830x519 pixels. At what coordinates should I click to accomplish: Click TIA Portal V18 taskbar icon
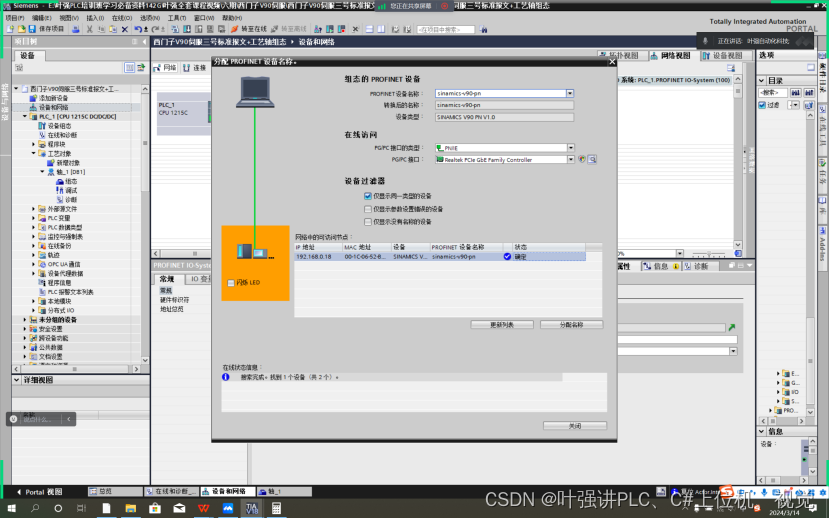[252, 508]
